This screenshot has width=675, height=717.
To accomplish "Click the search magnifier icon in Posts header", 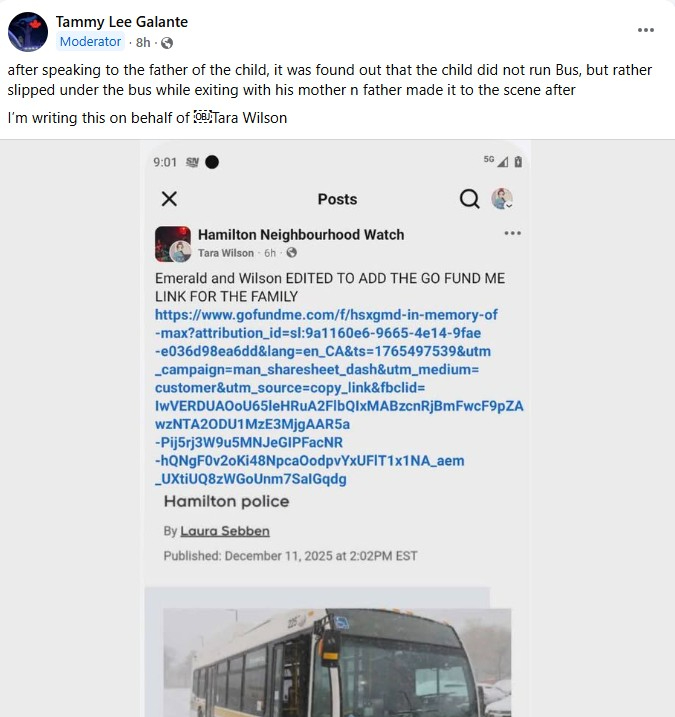I will (x=469, y=199).
